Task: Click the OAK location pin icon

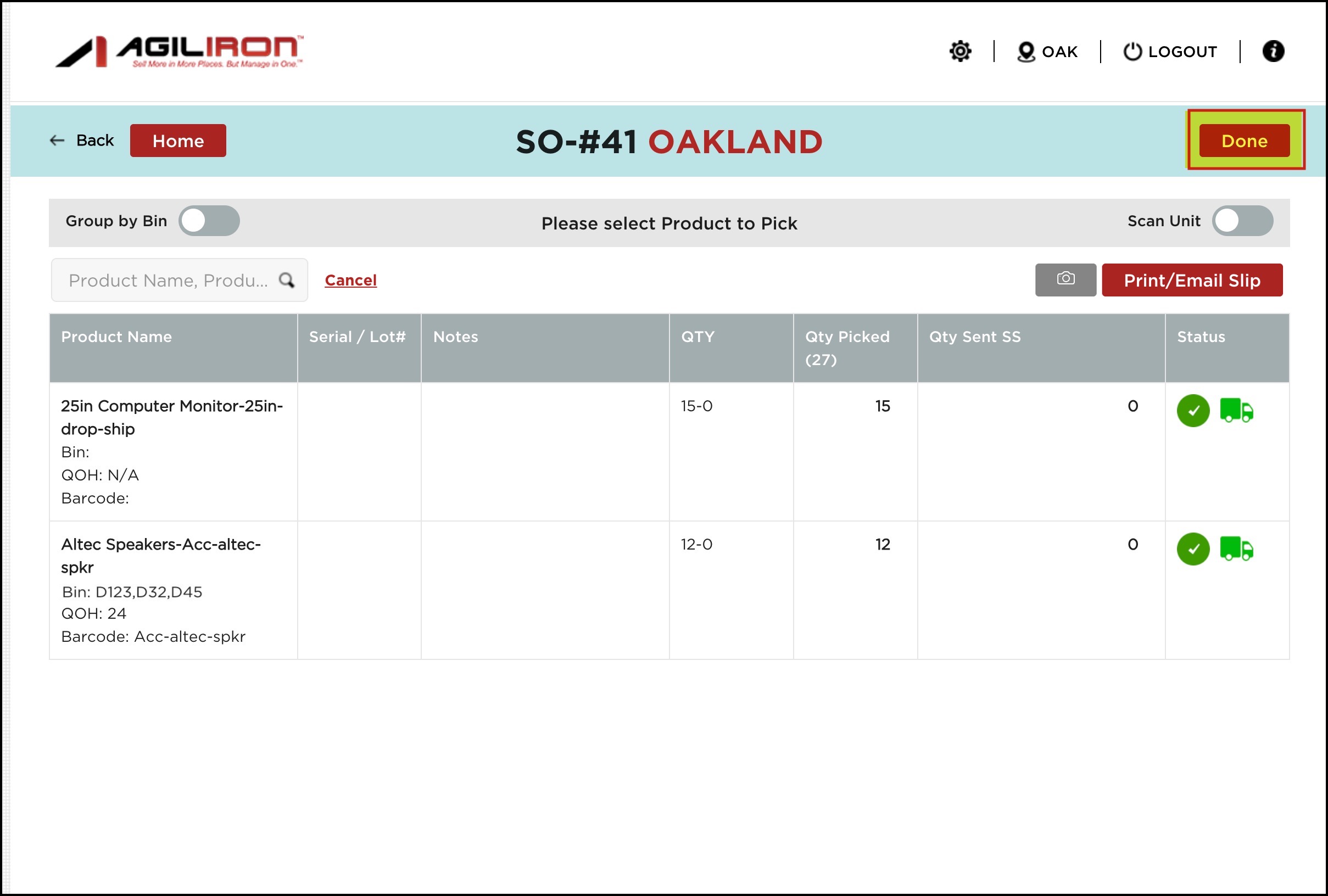Action: click(1026, 52)
